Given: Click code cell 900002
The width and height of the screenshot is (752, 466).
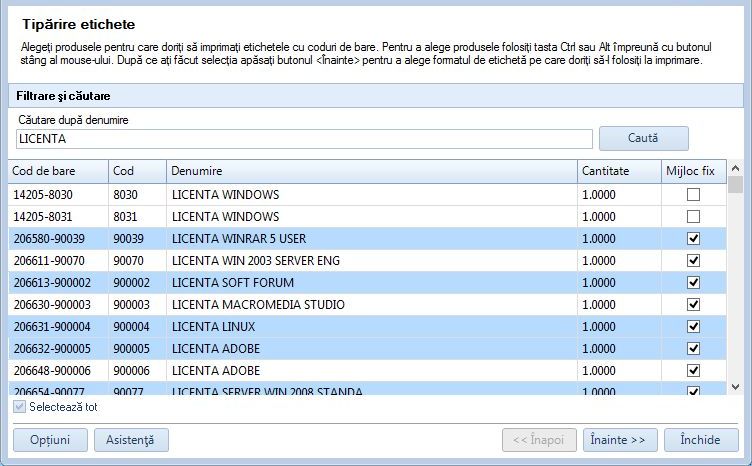Looking at the screenshot, I should pyautogui.click(x=138, y=283).
